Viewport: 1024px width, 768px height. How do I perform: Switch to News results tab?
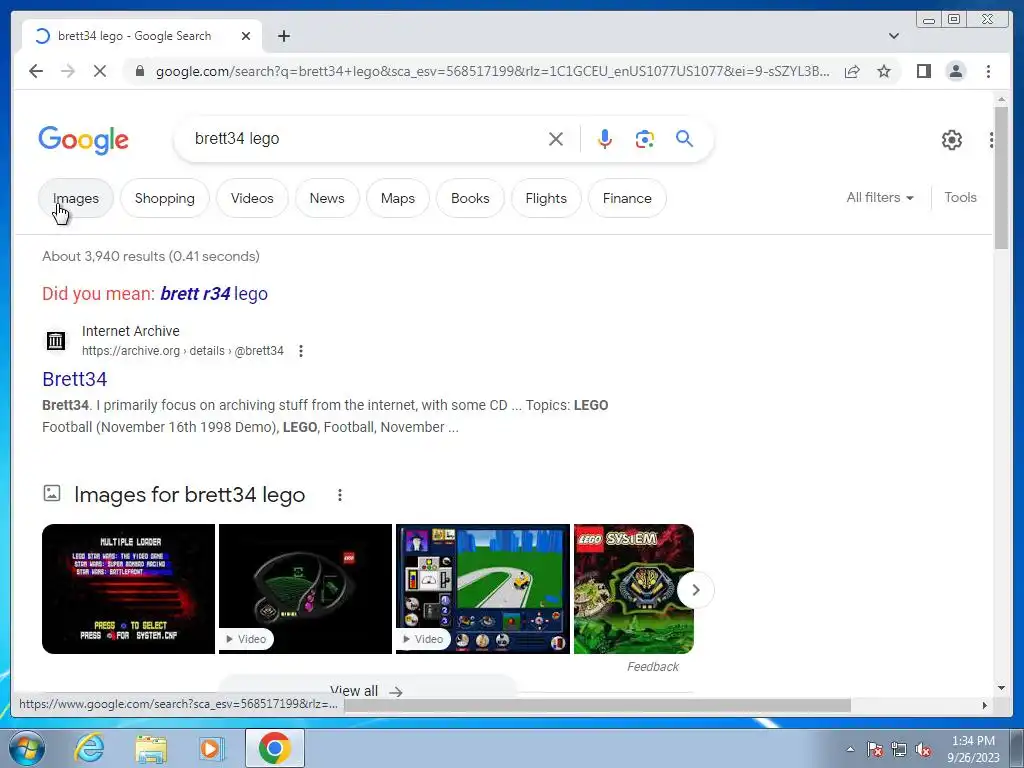(x=327, y=198)
